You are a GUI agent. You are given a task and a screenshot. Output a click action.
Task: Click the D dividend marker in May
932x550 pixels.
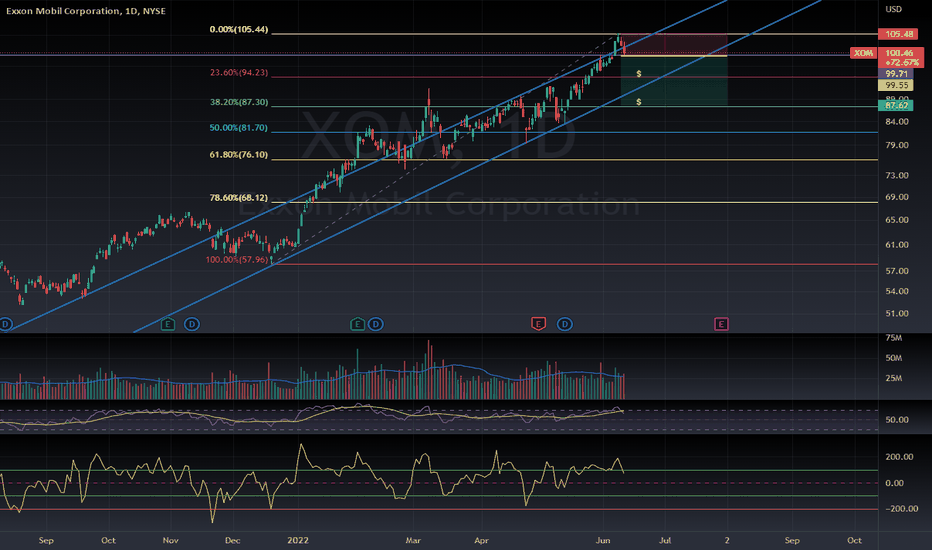(565, 324)
